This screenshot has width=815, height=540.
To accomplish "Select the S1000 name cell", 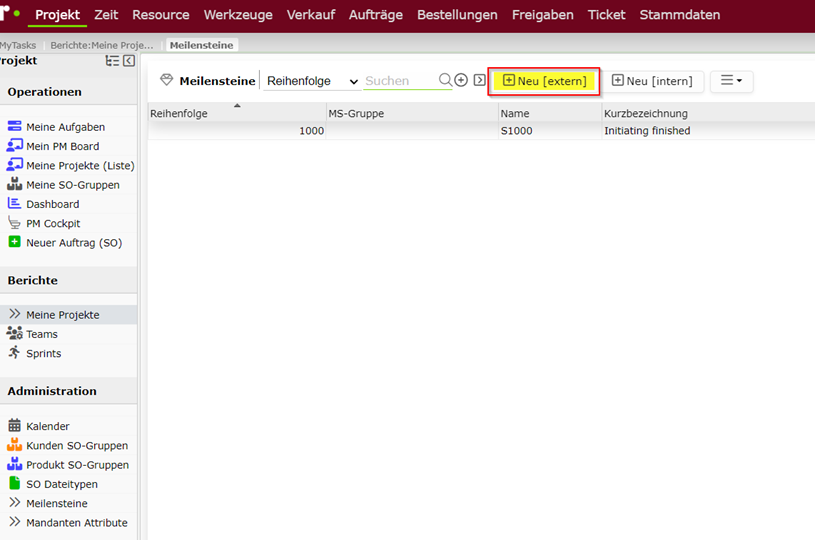I will tap(550, 131).
